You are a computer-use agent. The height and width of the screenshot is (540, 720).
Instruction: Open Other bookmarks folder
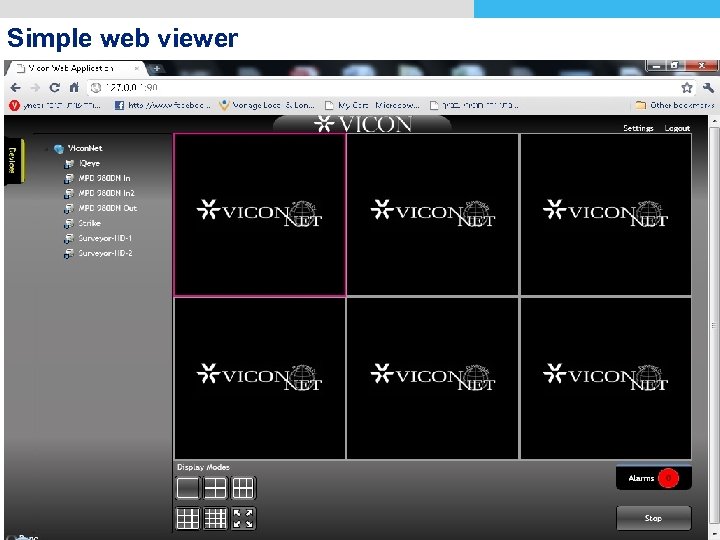tap(675, 106)
